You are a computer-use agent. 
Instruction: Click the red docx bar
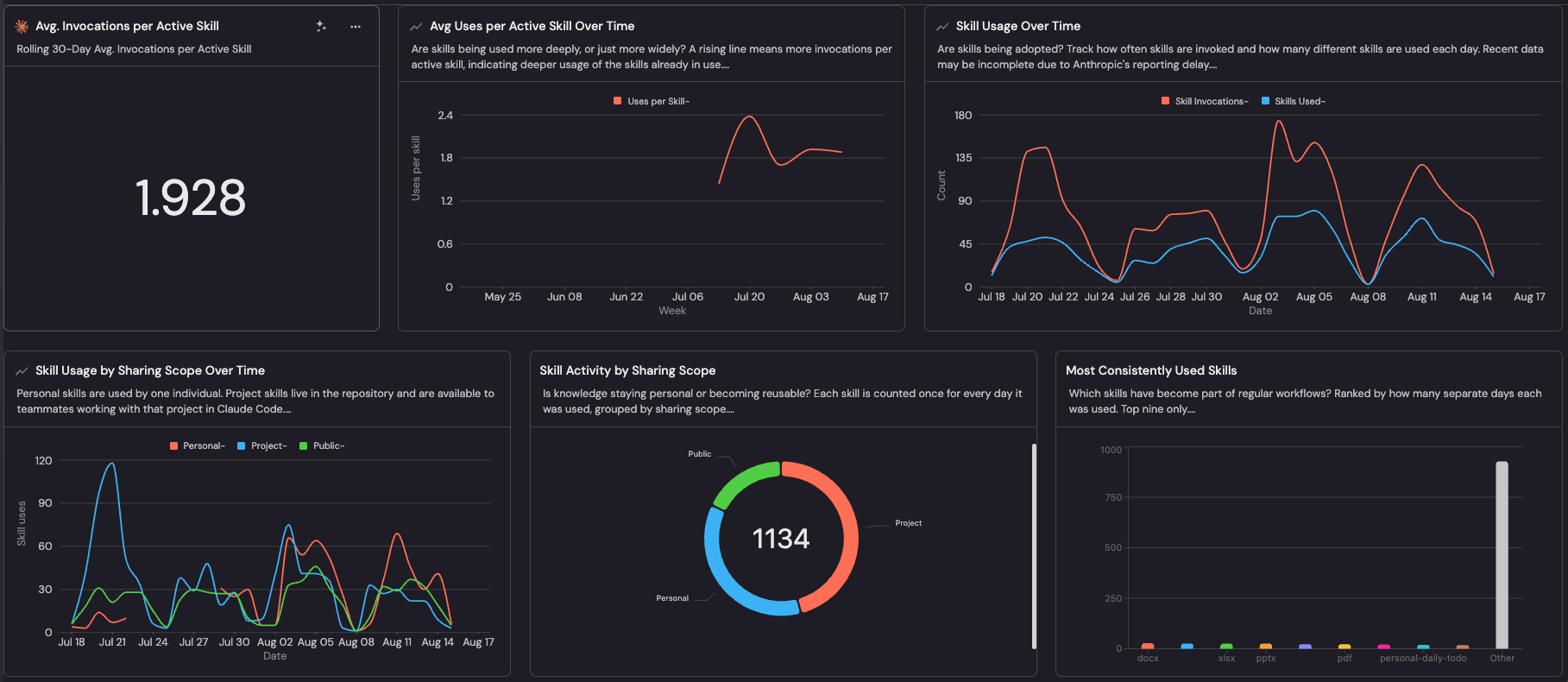click(x=1148, y=646)
